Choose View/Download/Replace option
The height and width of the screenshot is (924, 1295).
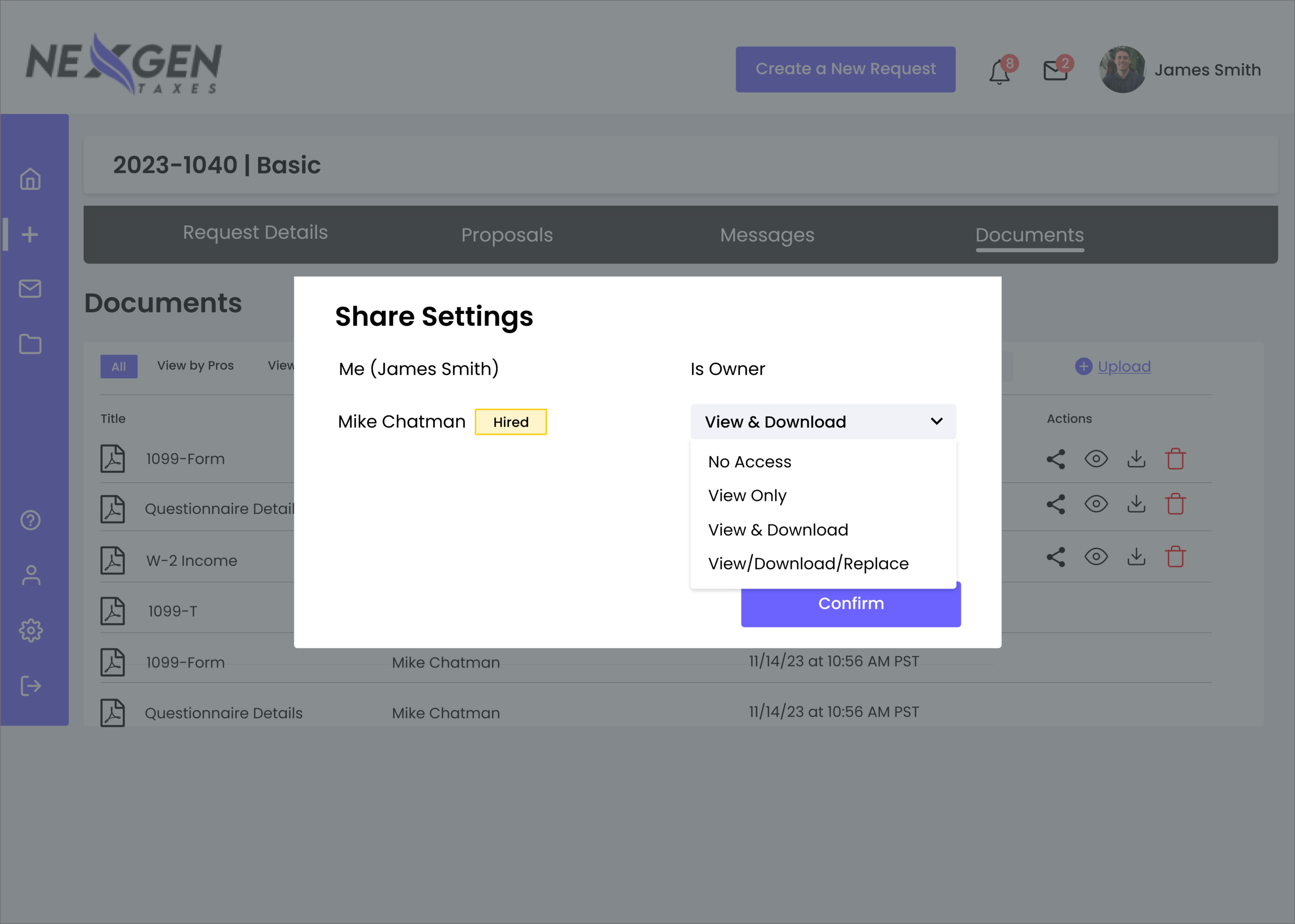click(808, 563)
